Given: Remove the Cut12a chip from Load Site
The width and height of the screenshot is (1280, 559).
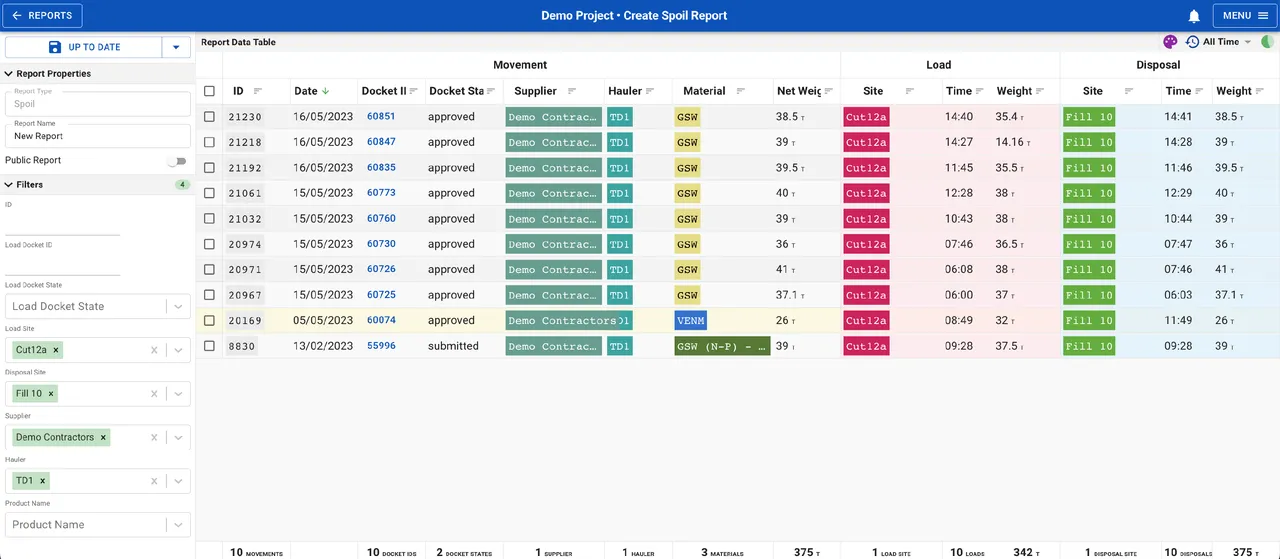Looking at the screenshot, I should point(56,350).
